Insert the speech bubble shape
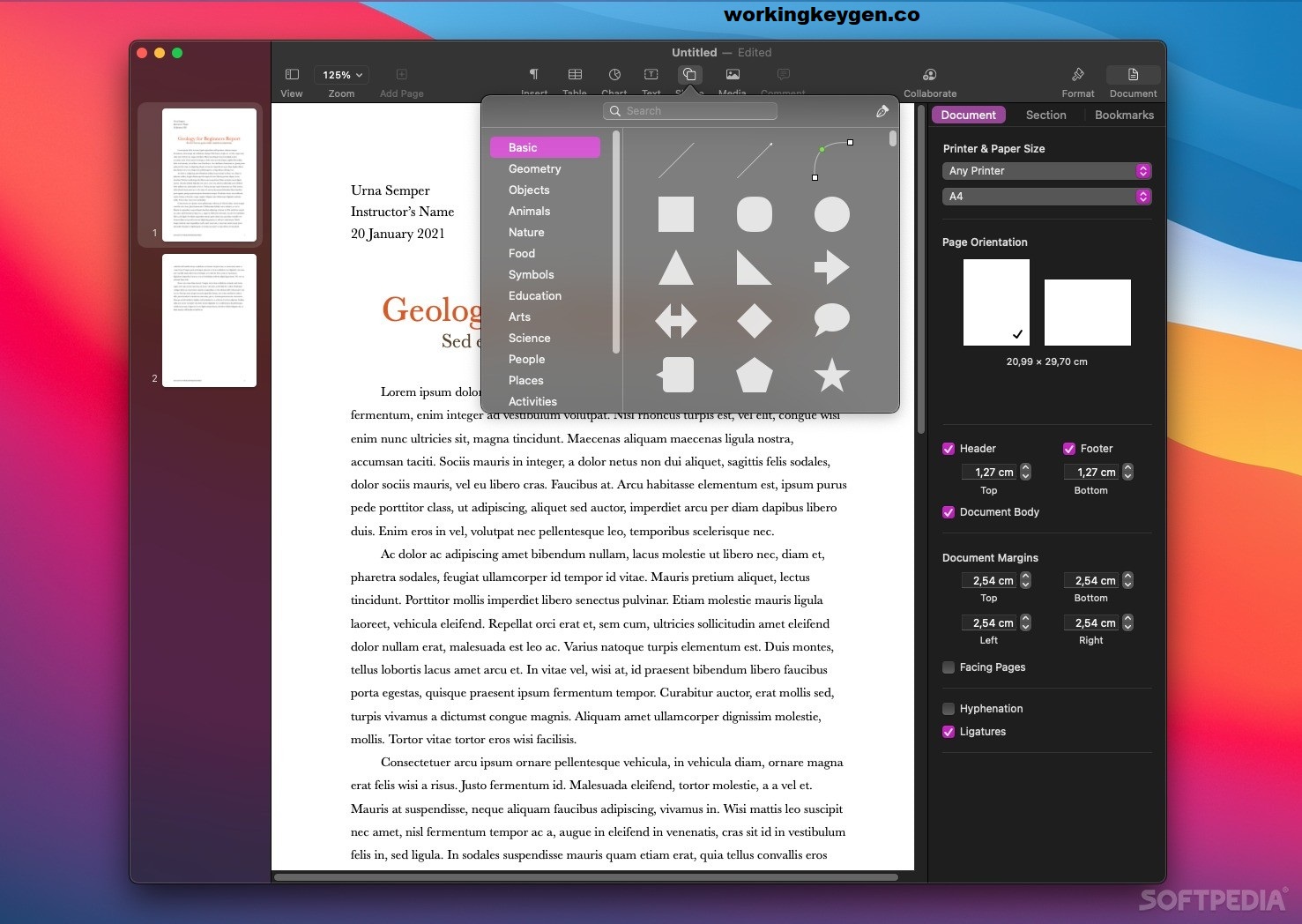The width and height of the screenshot is (1302, 924). click(x=830, y=321)
